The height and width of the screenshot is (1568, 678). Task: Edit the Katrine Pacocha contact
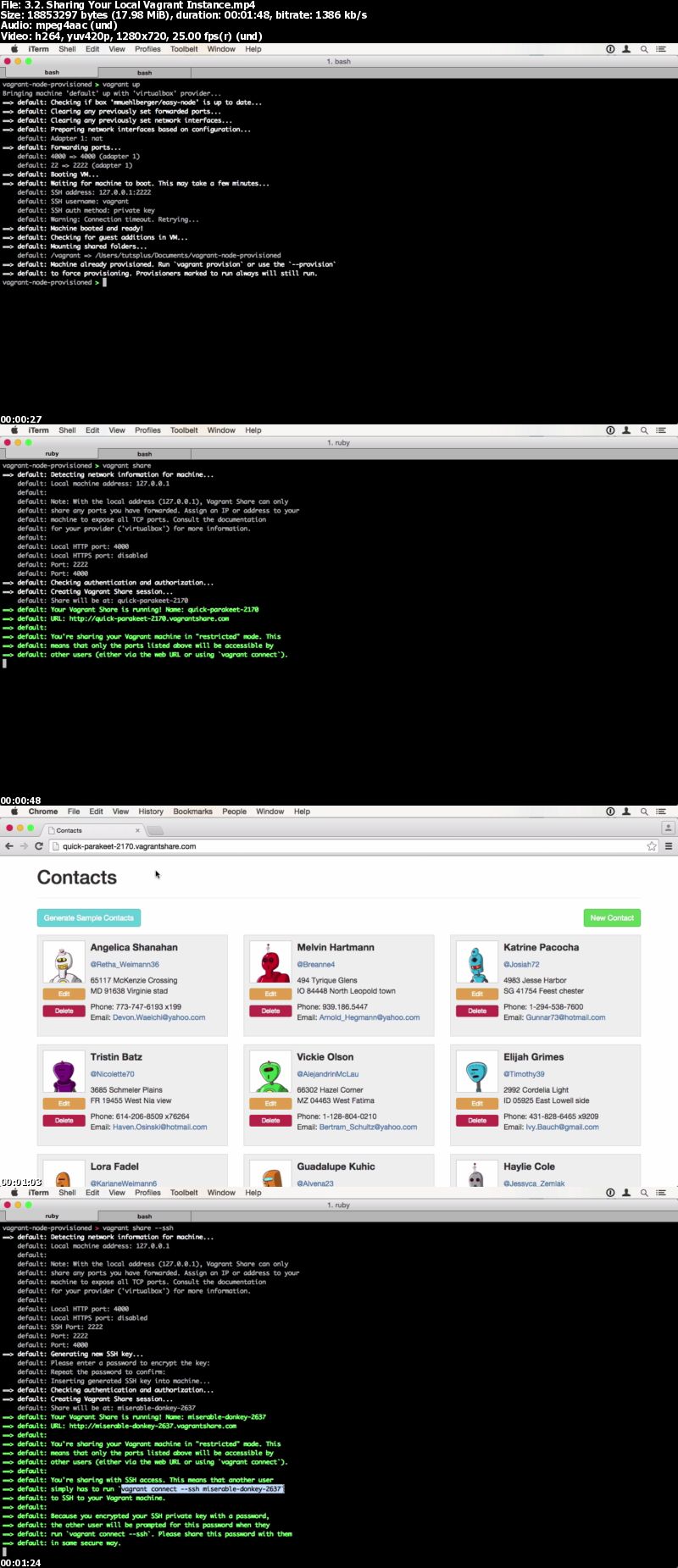click(477, 994)
